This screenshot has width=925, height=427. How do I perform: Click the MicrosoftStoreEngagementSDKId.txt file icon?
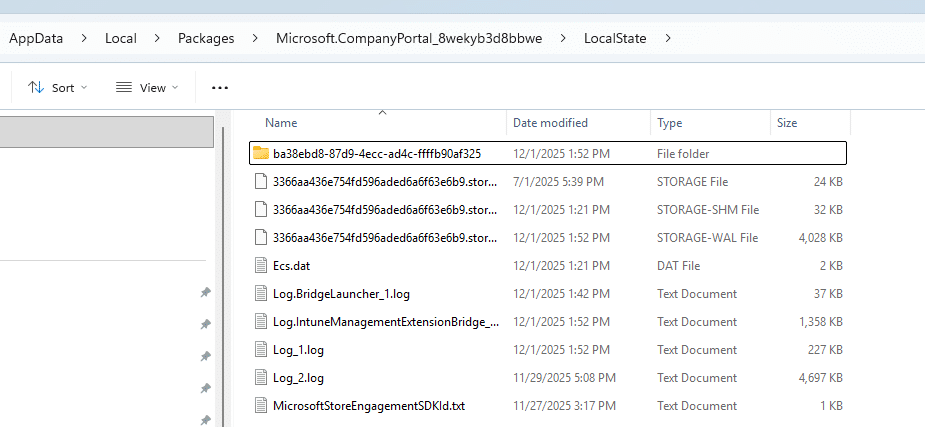tap(261, 406)
